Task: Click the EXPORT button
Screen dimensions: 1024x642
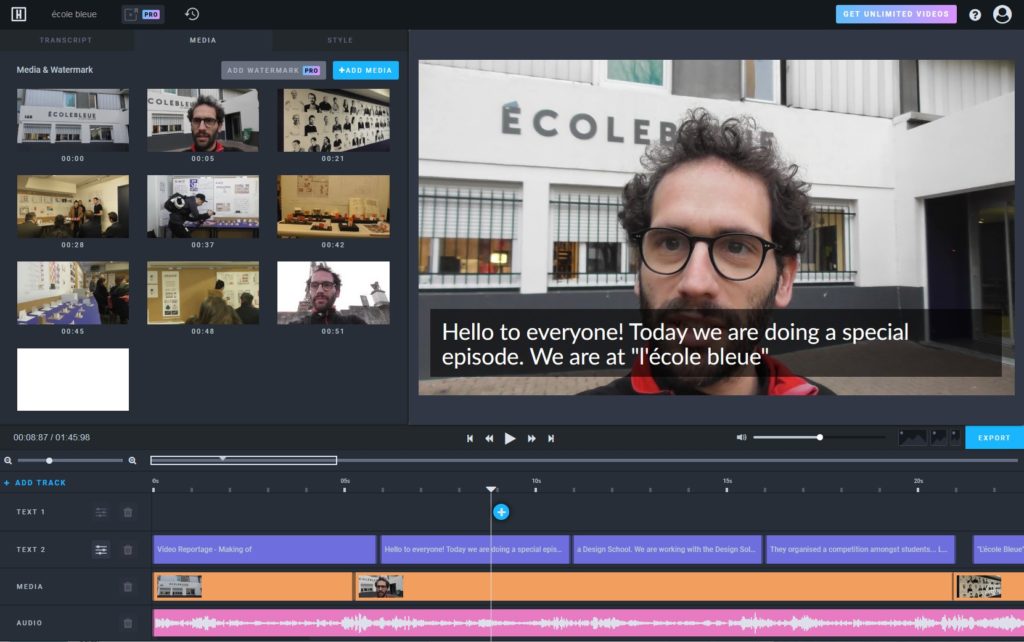Action: (x=994, y=438)
